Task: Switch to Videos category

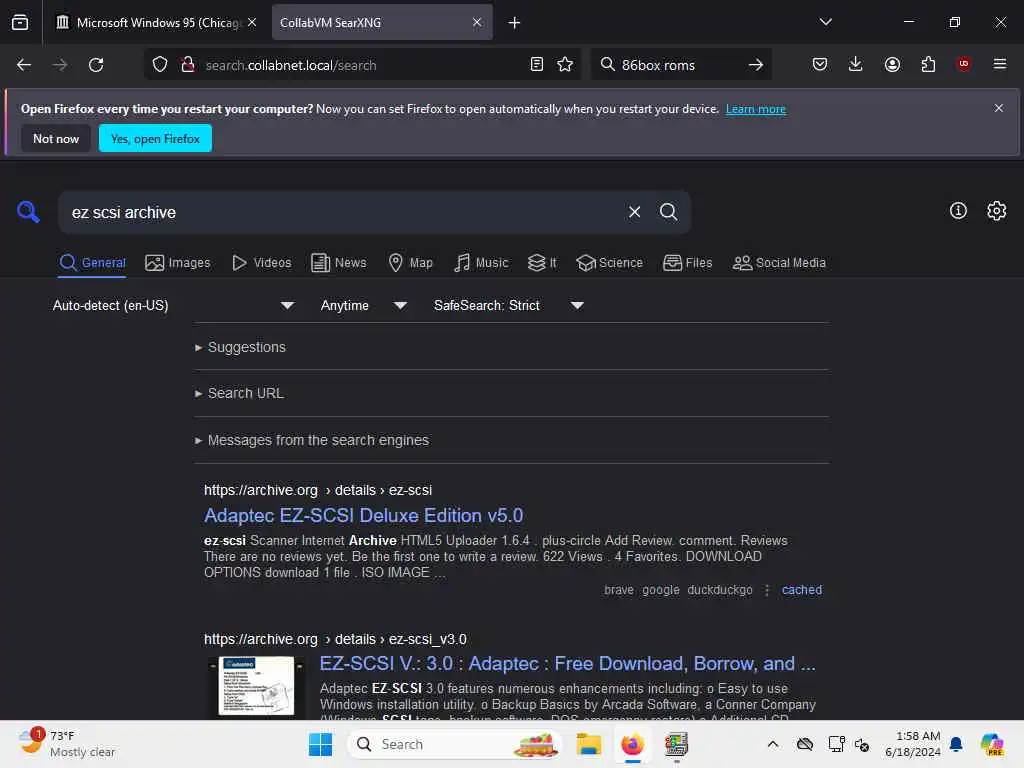Action: click(262, 263)
